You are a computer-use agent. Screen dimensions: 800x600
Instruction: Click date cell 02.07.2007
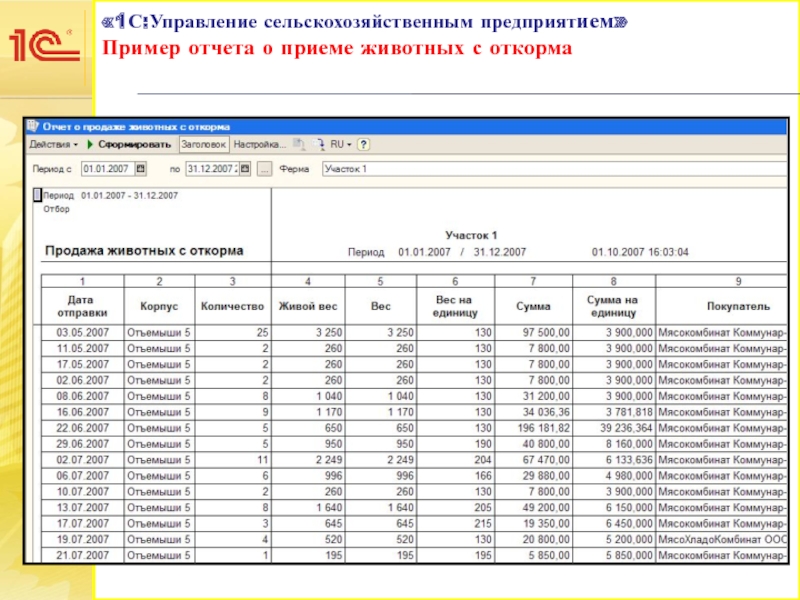(83, 460)
